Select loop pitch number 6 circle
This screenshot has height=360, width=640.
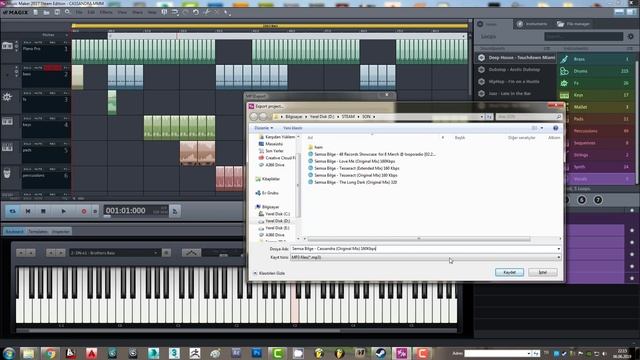[582, 200]
